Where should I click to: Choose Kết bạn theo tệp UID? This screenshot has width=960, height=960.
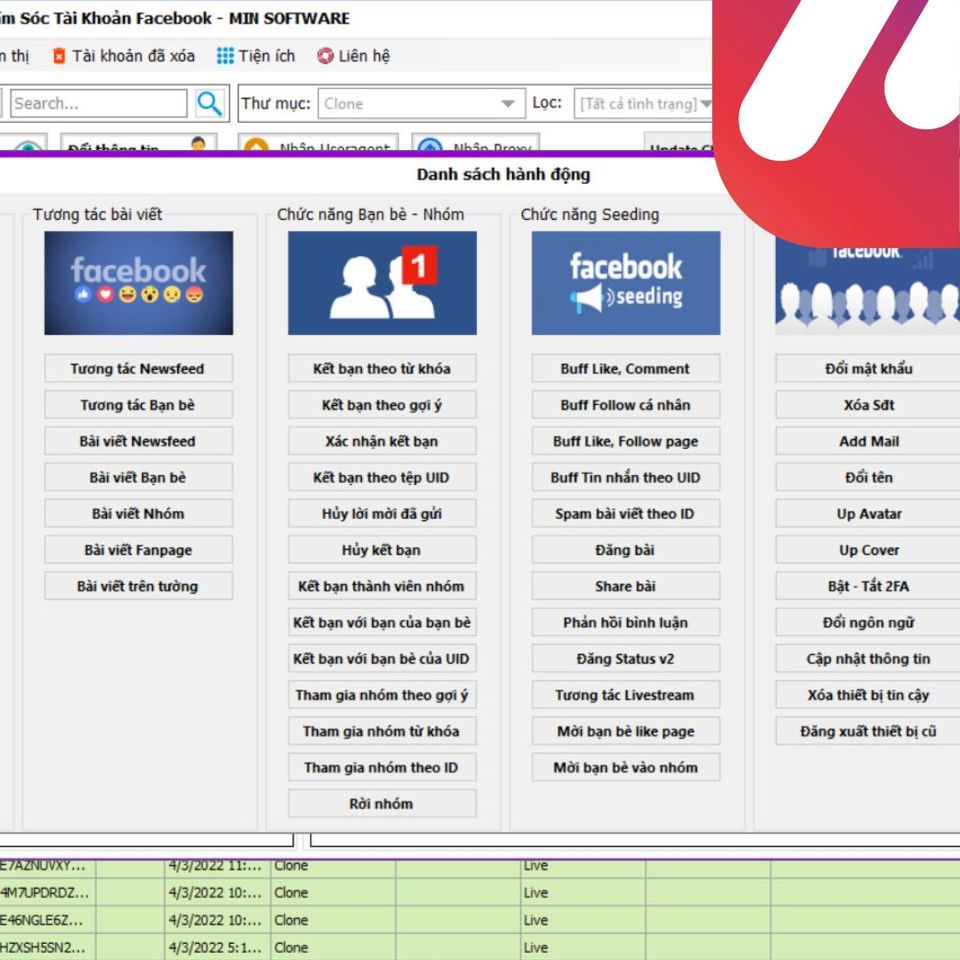pyautogui.click(x=382, y=477)
